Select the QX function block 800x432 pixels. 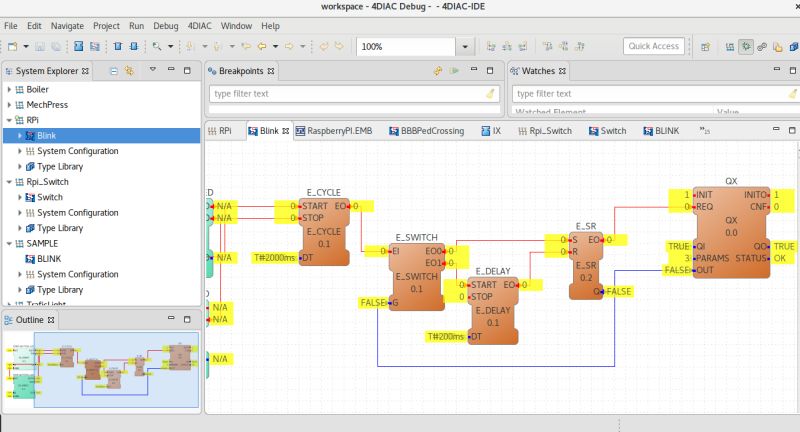coord(731,232)
